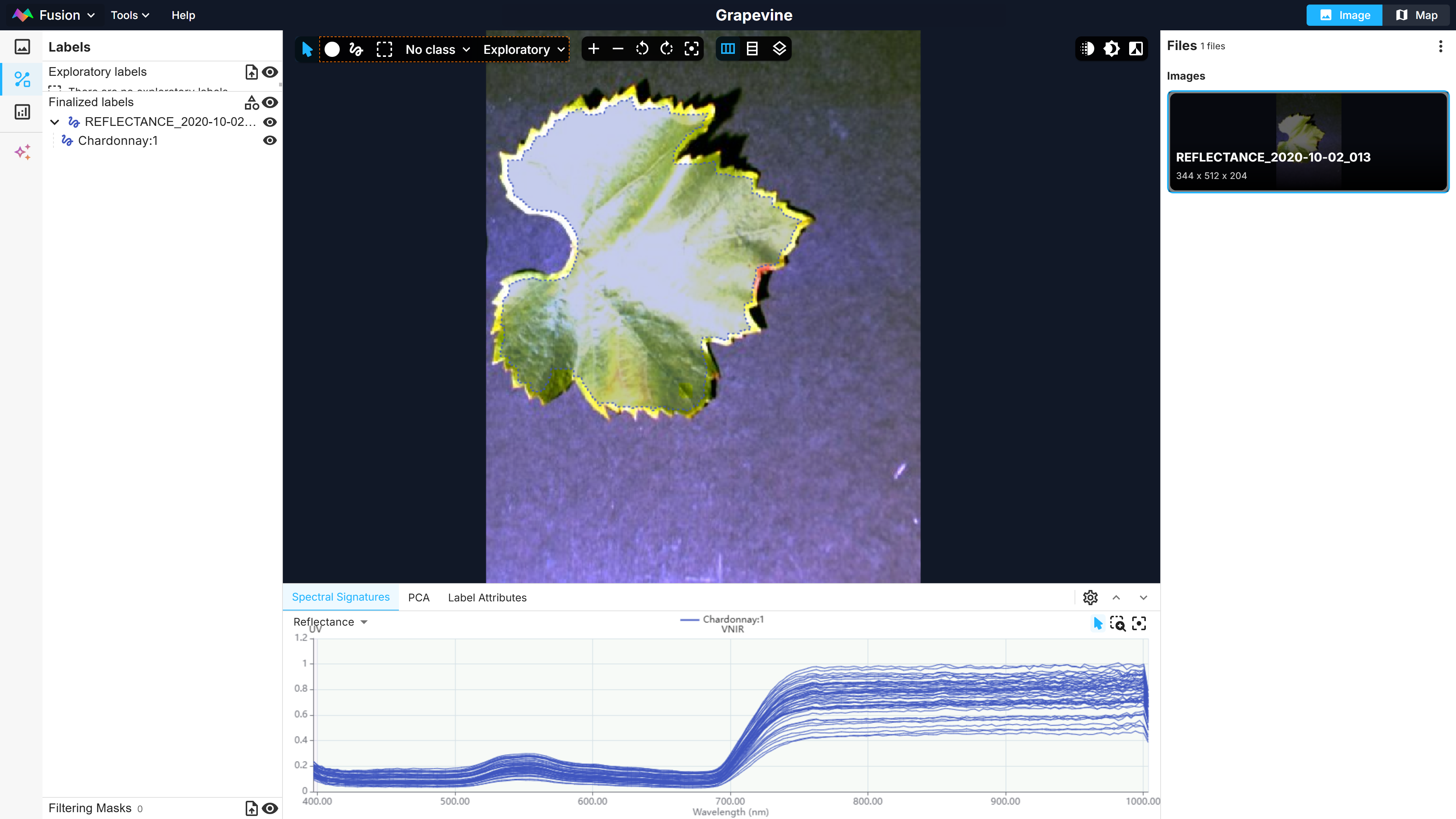Click the zoom in plus icon
Viewport: 1456px width, 819px height.
coord(593,49)
